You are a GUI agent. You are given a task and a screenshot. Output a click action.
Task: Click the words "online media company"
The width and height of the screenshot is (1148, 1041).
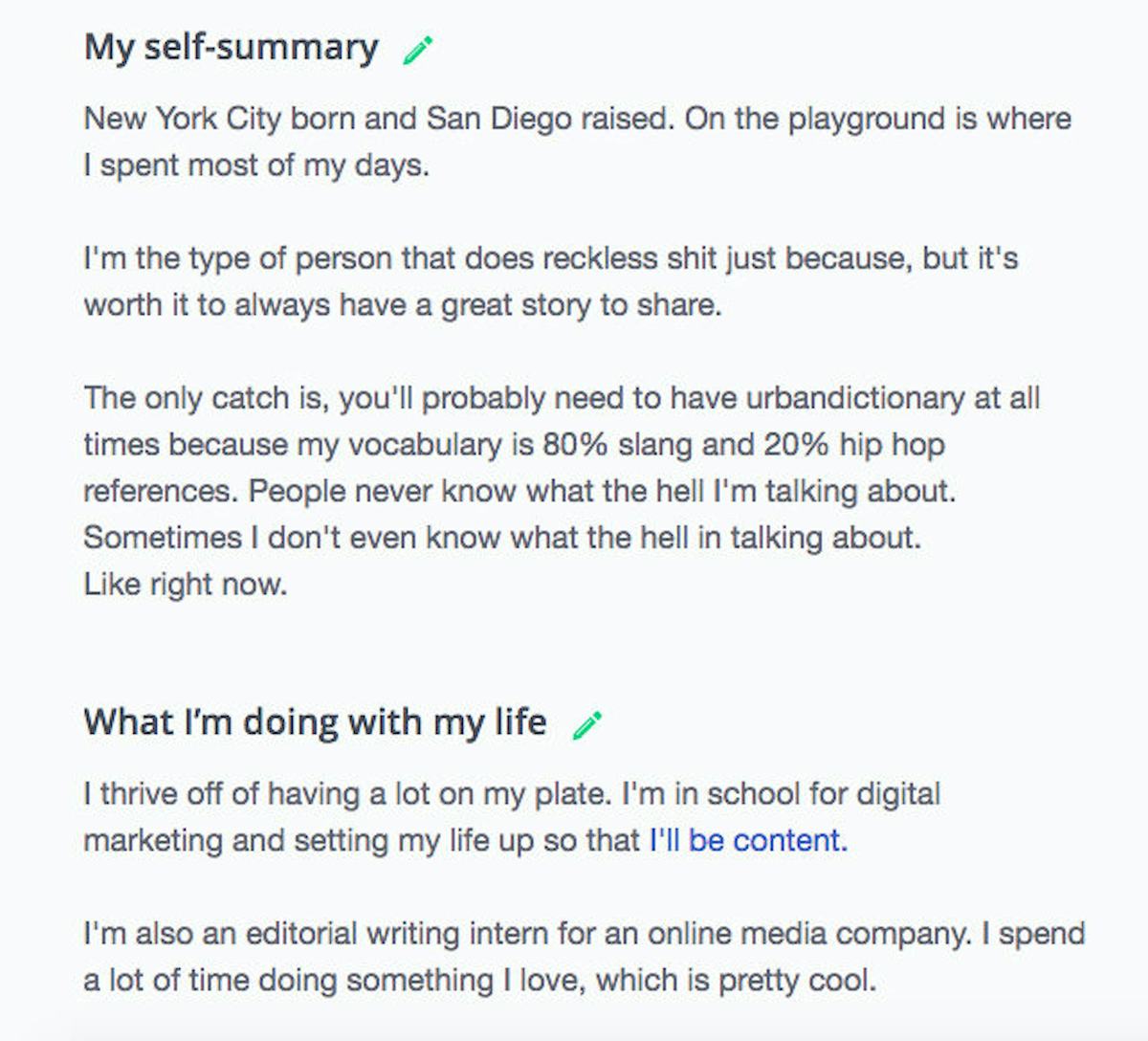tap(808, 933)
